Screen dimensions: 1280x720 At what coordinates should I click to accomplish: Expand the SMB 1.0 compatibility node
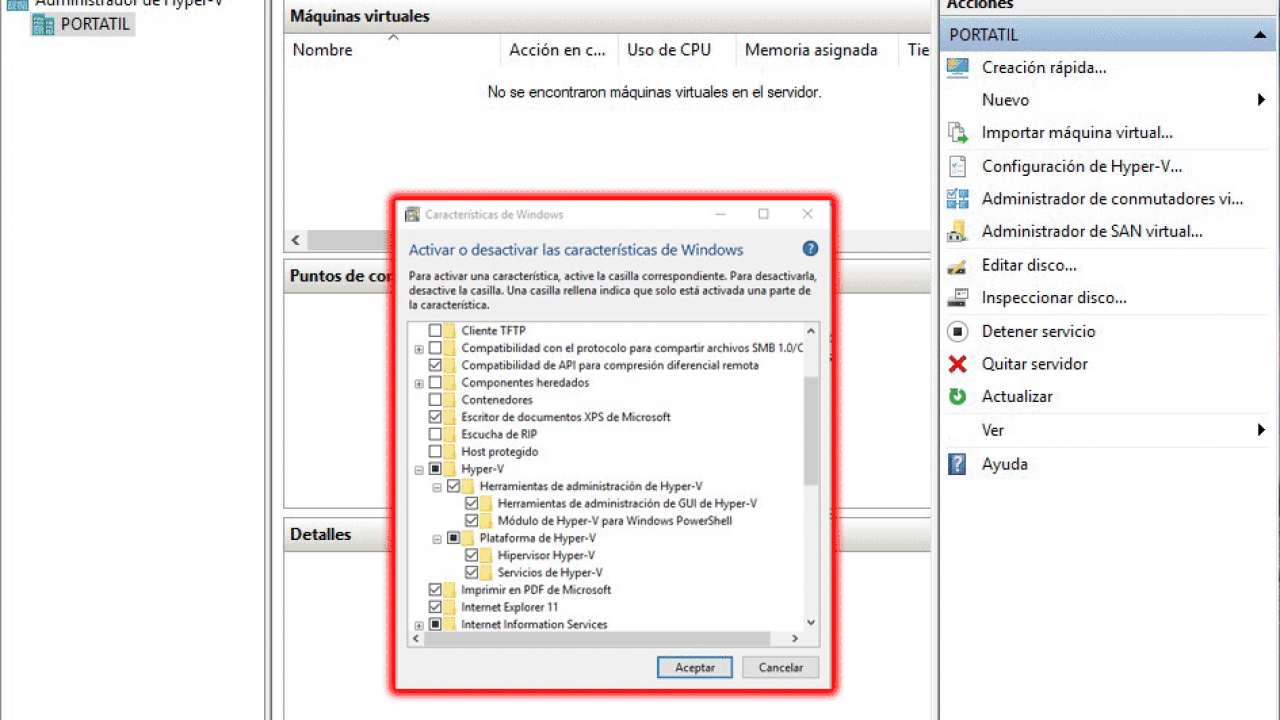coord(419,348)
